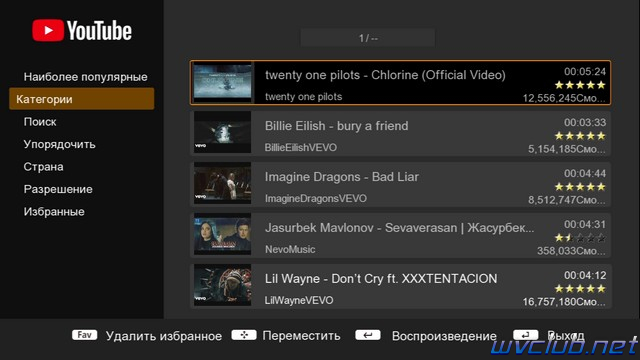640x360 pixels.
Task: Click the Fav key icon
Action: tap(84, 335)
